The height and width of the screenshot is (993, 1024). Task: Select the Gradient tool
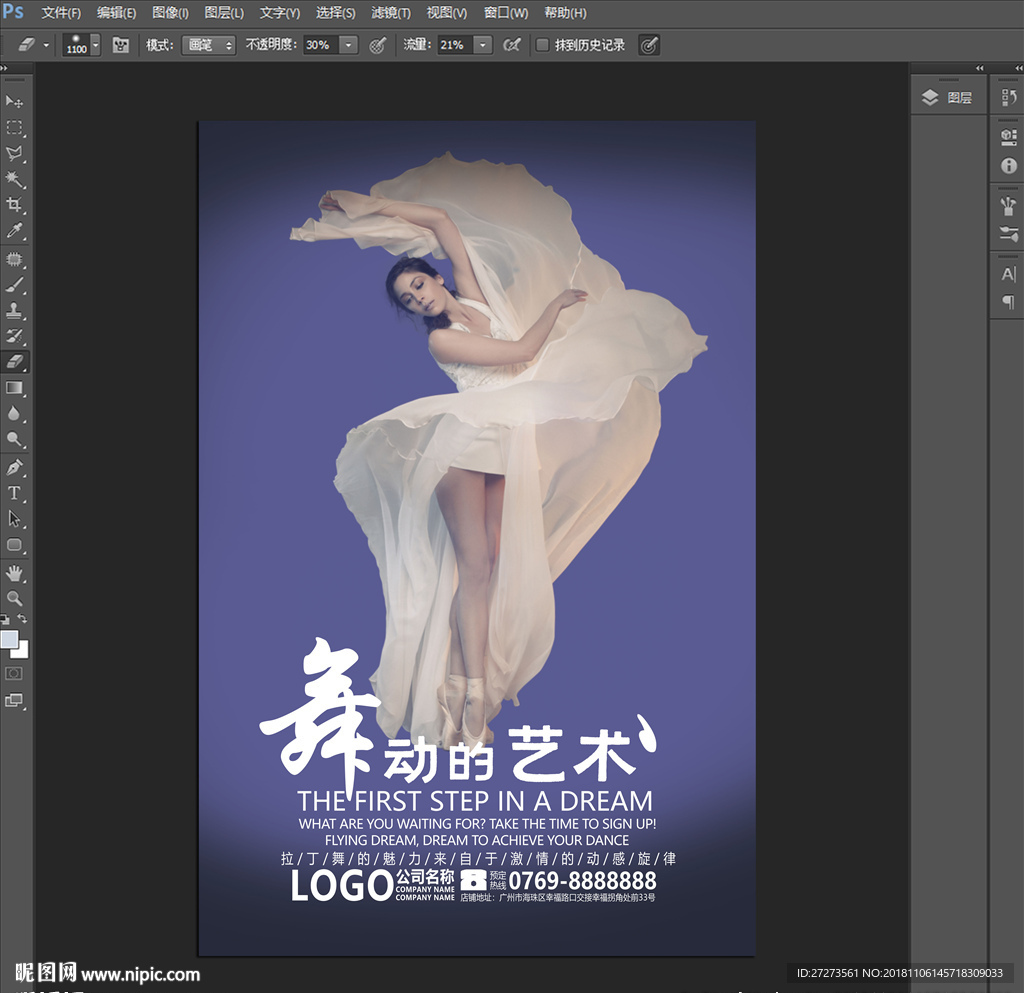[x=14, y=388]
